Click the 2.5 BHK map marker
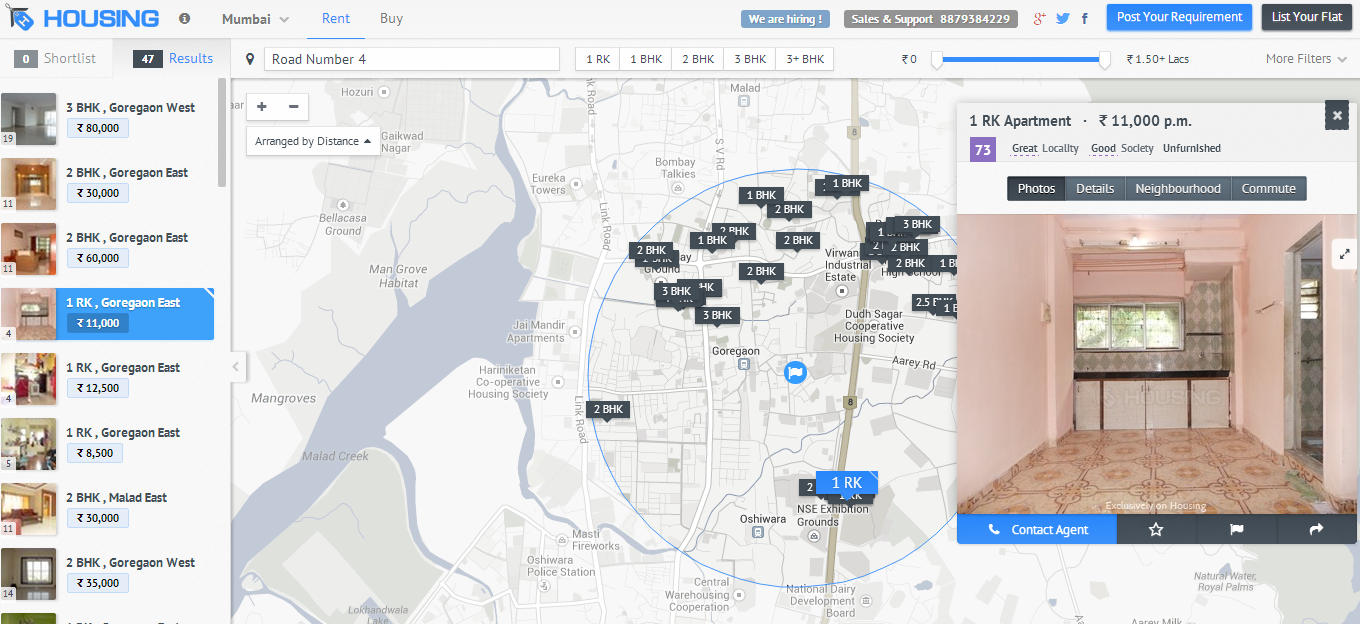Screen dimensions: 1360x624 click(933, 303)
